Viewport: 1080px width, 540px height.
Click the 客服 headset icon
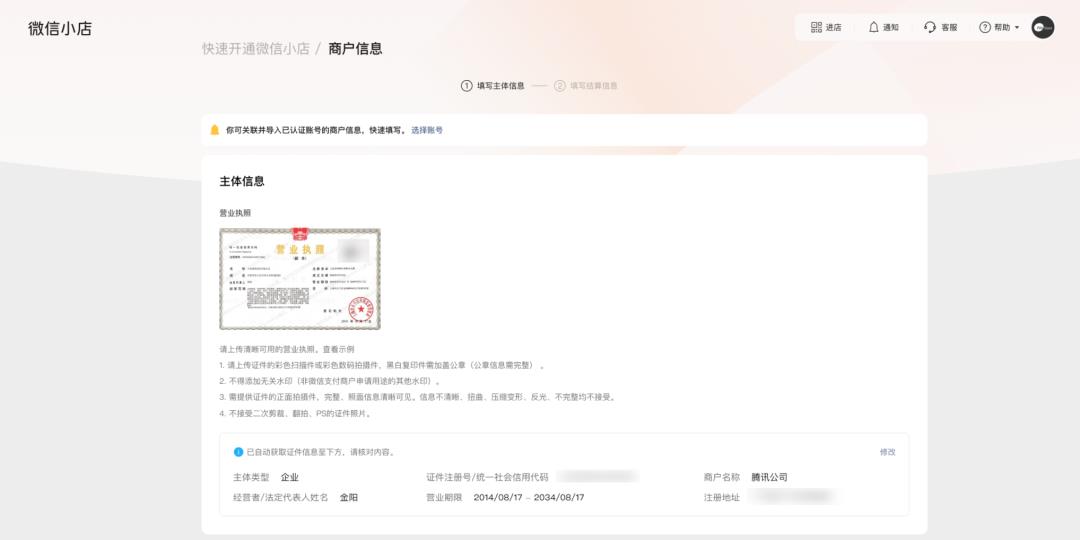tap(930, 28)
